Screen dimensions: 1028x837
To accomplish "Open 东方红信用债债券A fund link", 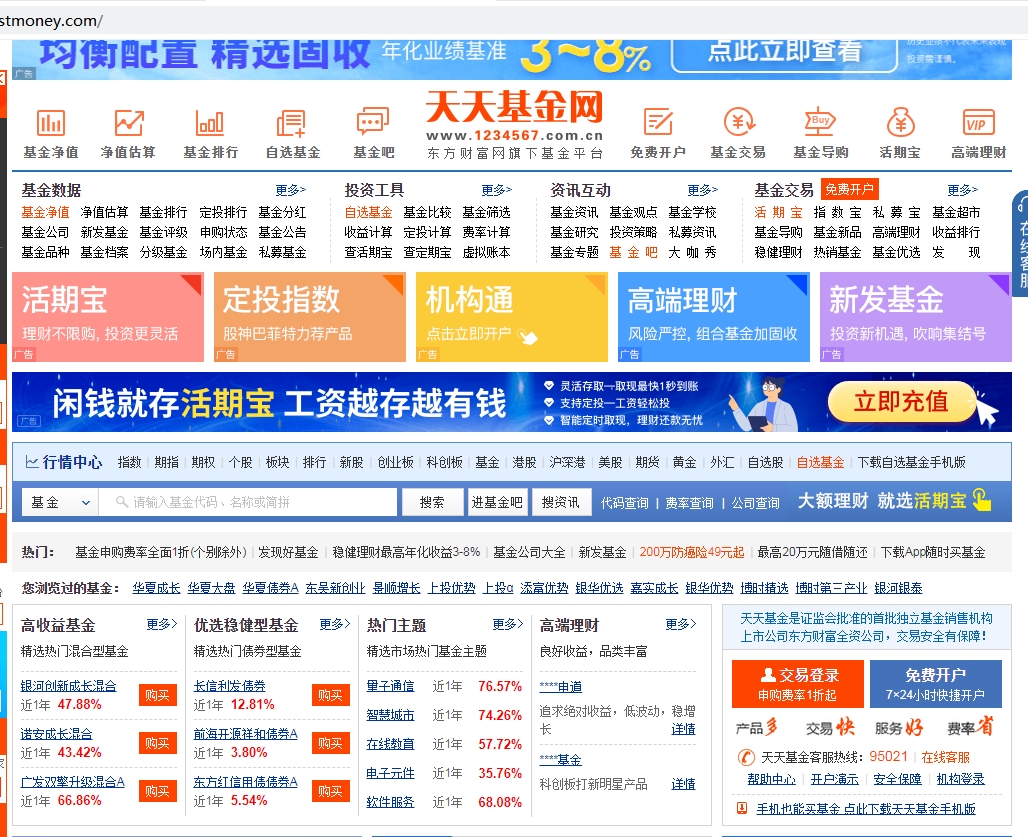I will (x=245, y=781).
